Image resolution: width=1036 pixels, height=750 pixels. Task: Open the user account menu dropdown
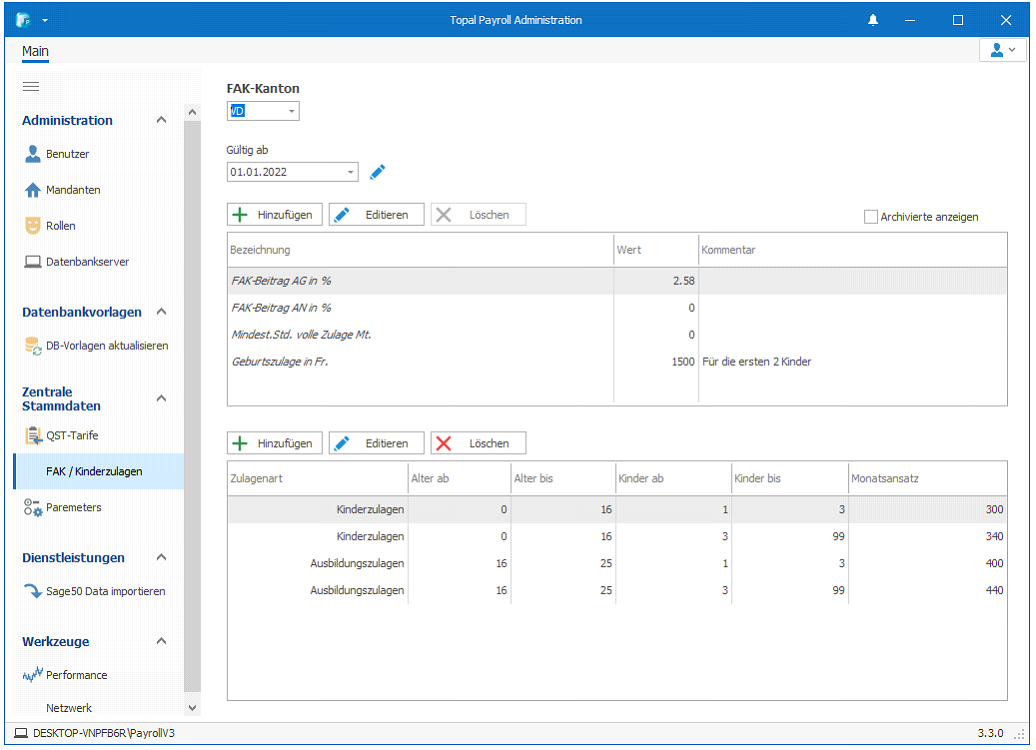(1002, 50)
